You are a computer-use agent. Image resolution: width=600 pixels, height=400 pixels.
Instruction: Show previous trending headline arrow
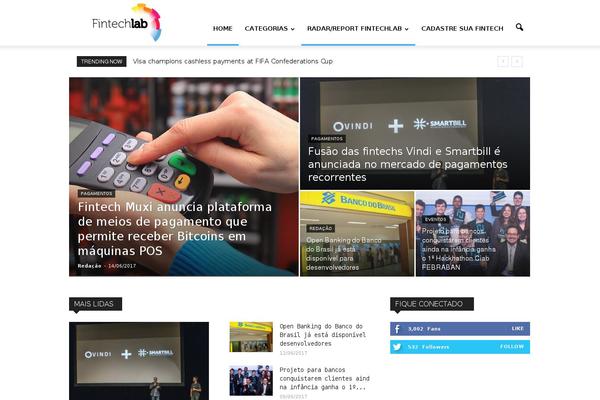[x=503, y=62]
